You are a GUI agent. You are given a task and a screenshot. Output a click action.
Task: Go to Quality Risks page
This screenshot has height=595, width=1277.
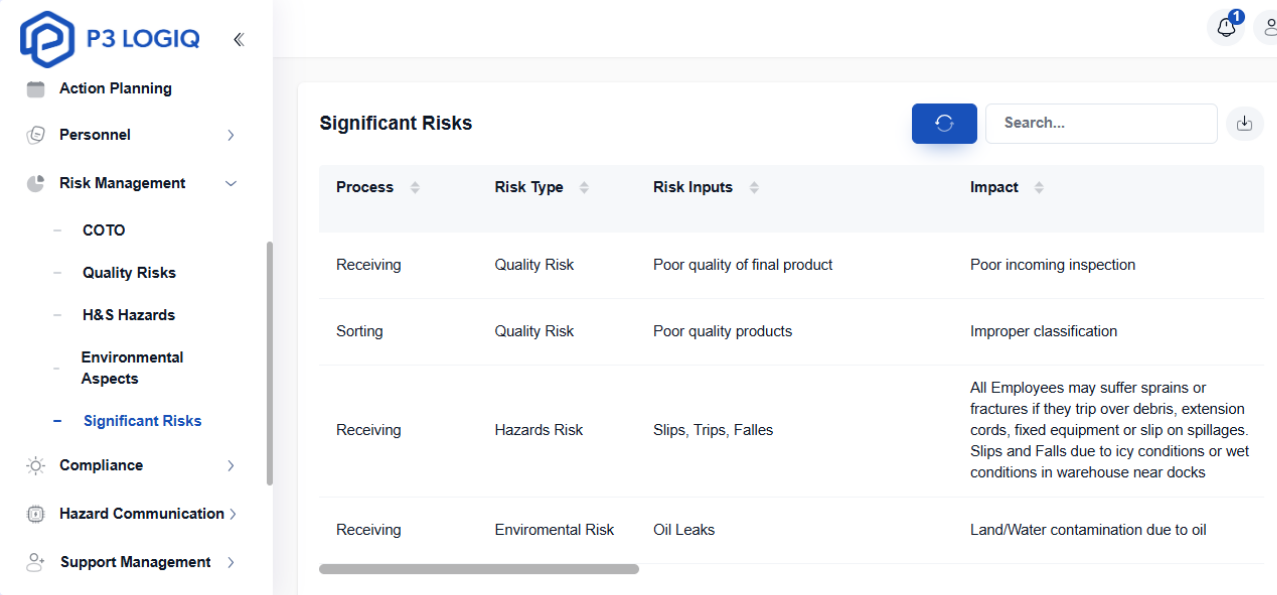point(129,272)
